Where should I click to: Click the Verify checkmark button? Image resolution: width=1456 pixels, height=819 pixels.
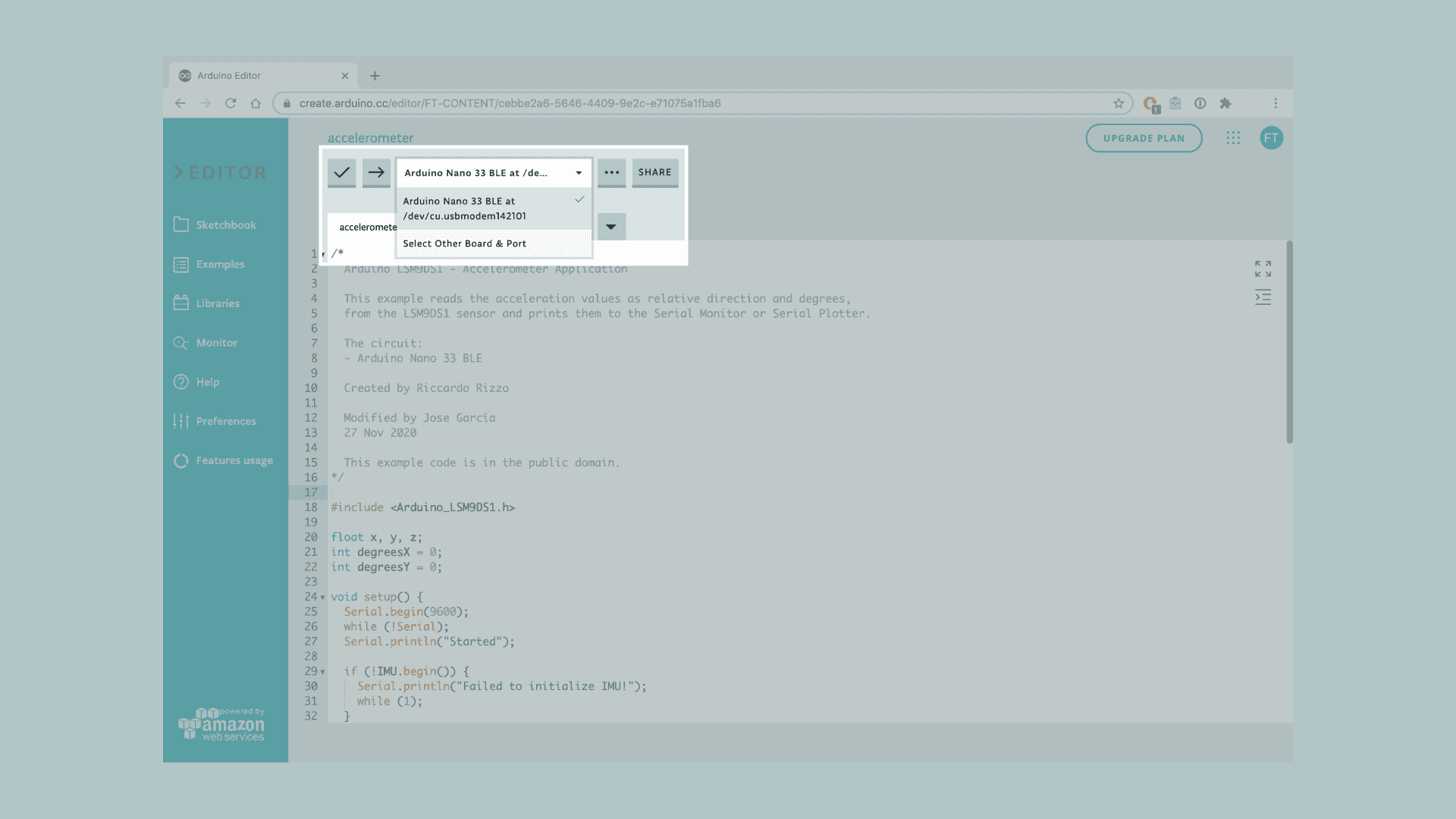pyautogui.click(x=342, y=173)
